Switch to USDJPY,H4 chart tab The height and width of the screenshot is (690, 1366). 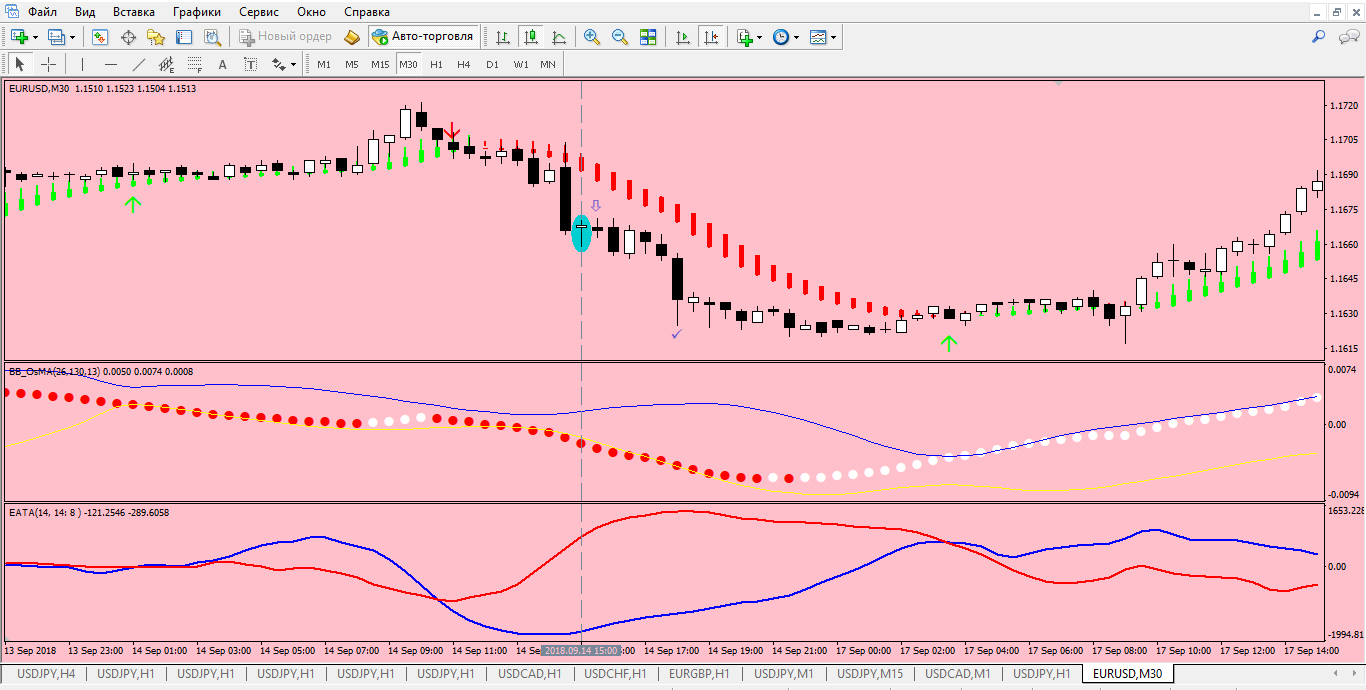tap(46, 673)
